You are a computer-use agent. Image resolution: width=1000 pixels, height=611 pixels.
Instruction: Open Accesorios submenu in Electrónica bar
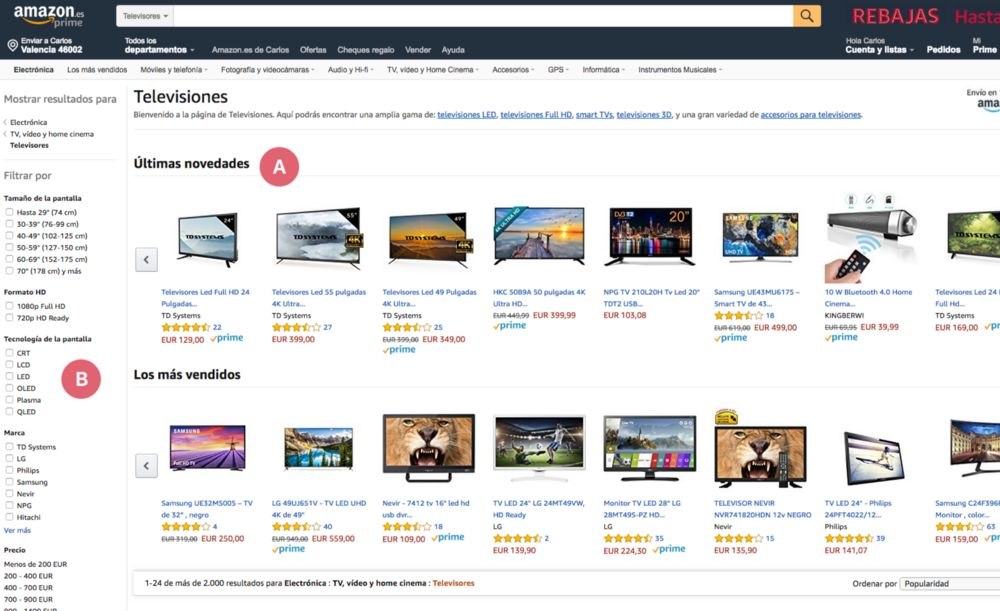coord(513,70)
